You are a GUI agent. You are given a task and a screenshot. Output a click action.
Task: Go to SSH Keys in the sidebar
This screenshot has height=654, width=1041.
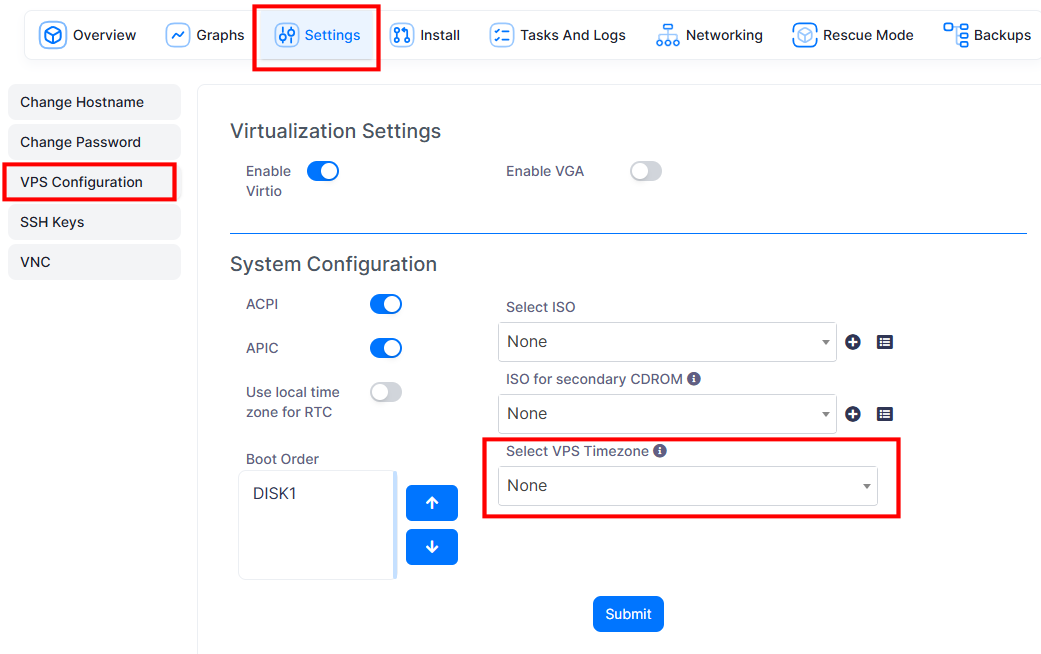pos(94,222)
